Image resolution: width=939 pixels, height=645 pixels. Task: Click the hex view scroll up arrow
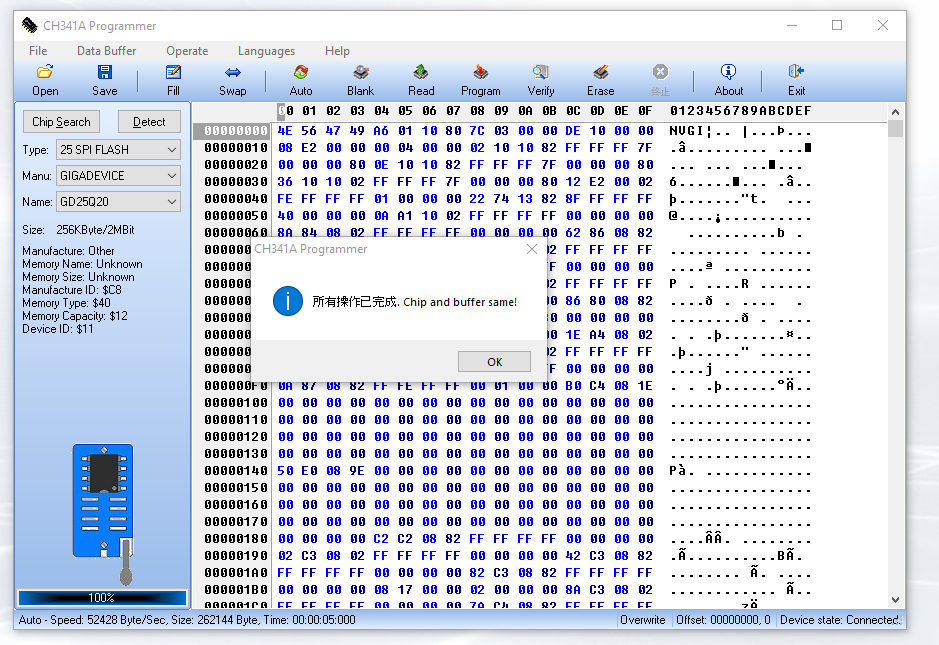coord(895,112)
